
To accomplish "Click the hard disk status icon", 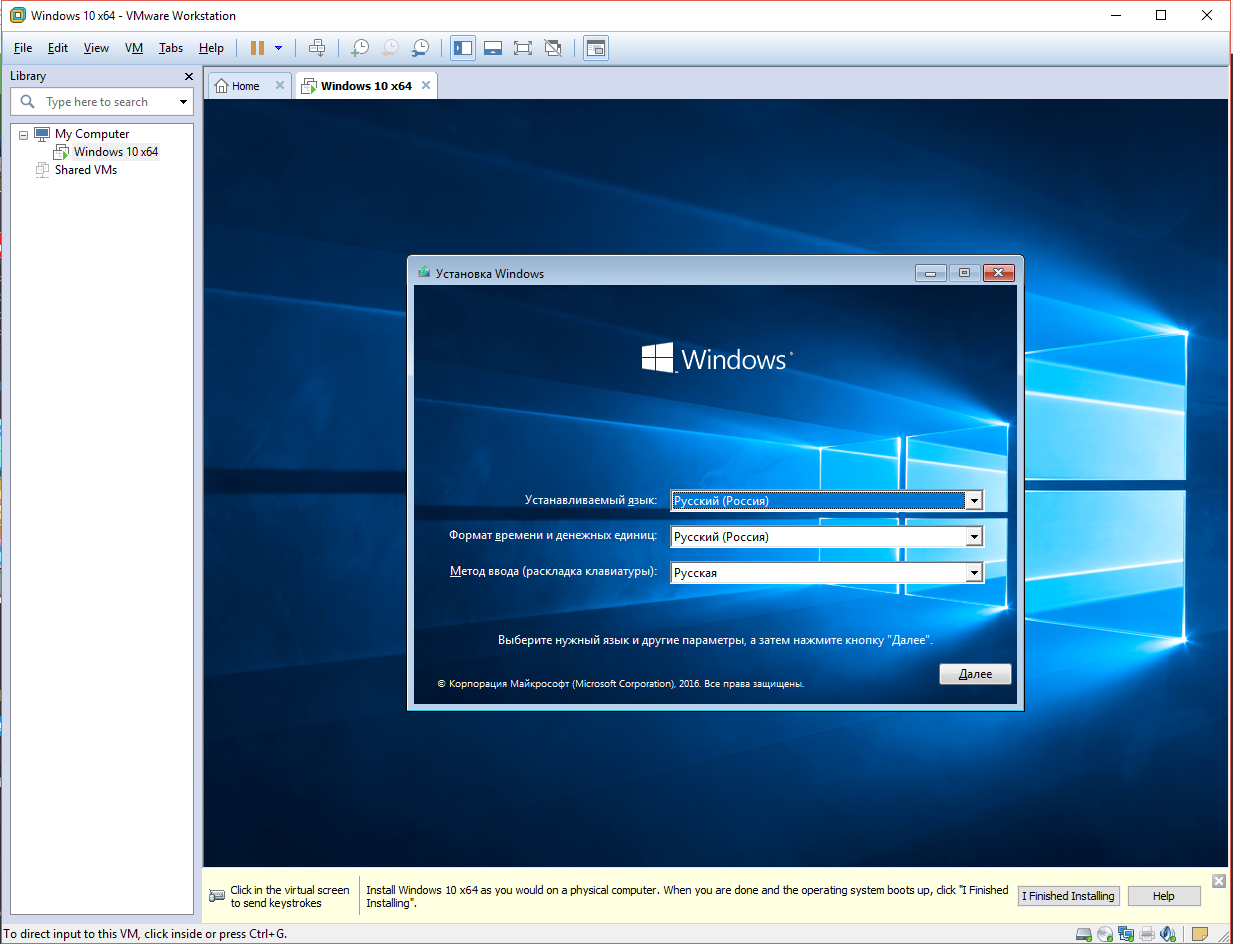I will (1084, 934).
